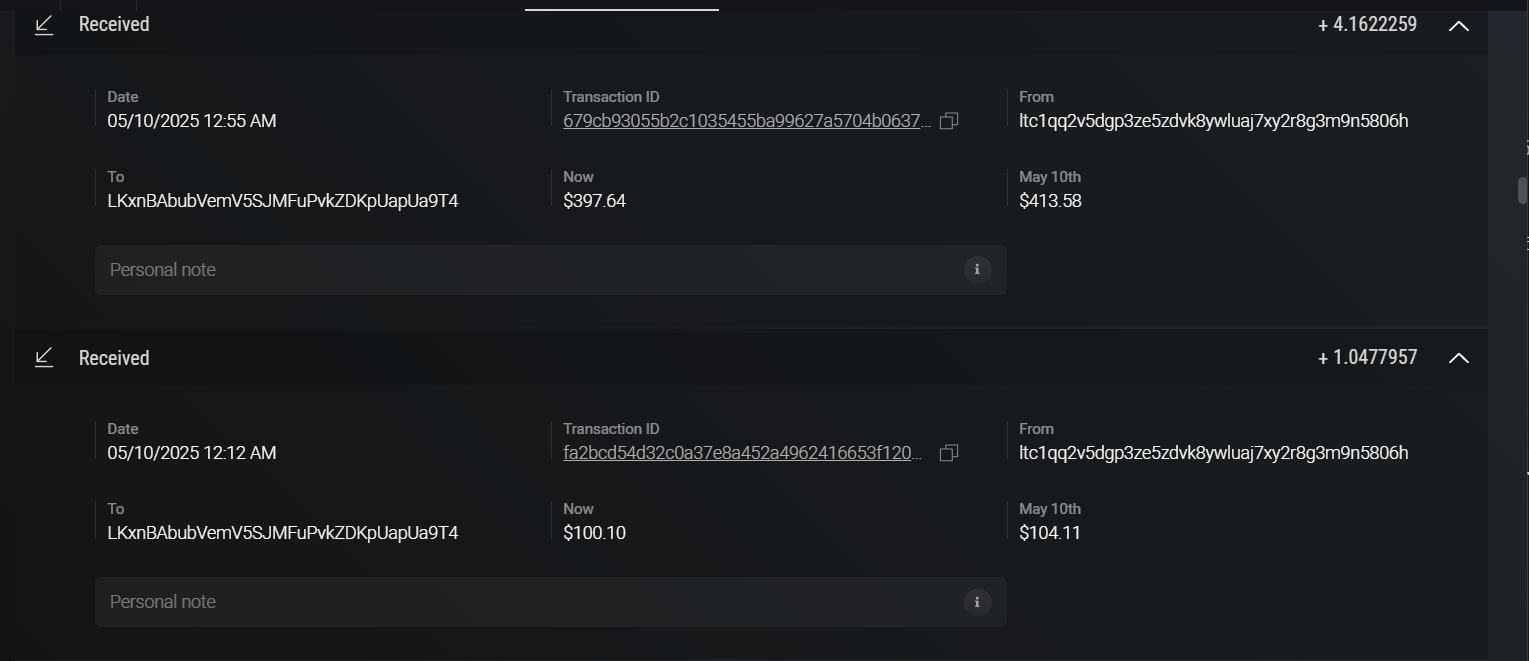
Task: Select the To LKxnBAbub address of the 12:55 AM transaction
Action: (283, 201)
